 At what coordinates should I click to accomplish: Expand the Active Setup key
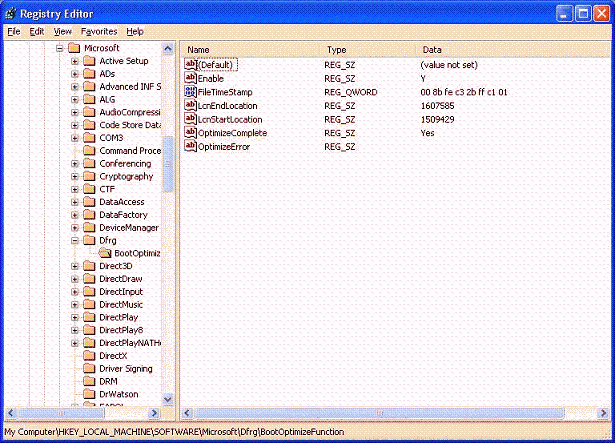pyautogui.click(x=75, y=61)
